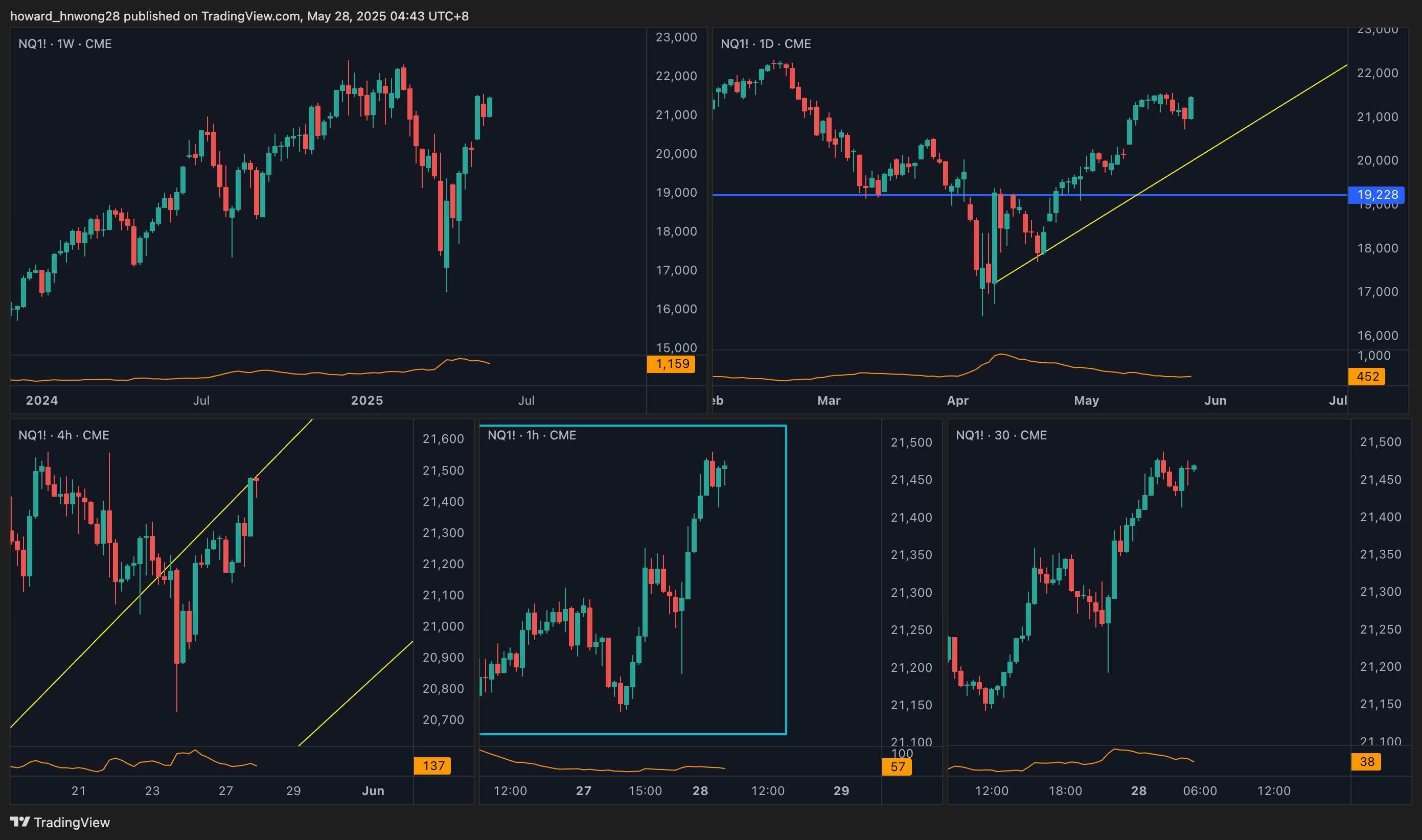Screen dimensions: 1422x840
Task: Click the NQ1! 4h CME chart label
Action: click(64, 435)
